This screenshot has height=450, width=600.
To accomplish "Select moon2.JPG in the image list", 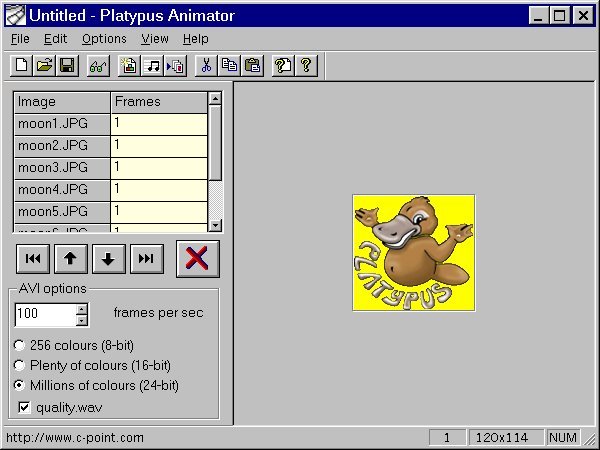I will (x=62, y=146).
